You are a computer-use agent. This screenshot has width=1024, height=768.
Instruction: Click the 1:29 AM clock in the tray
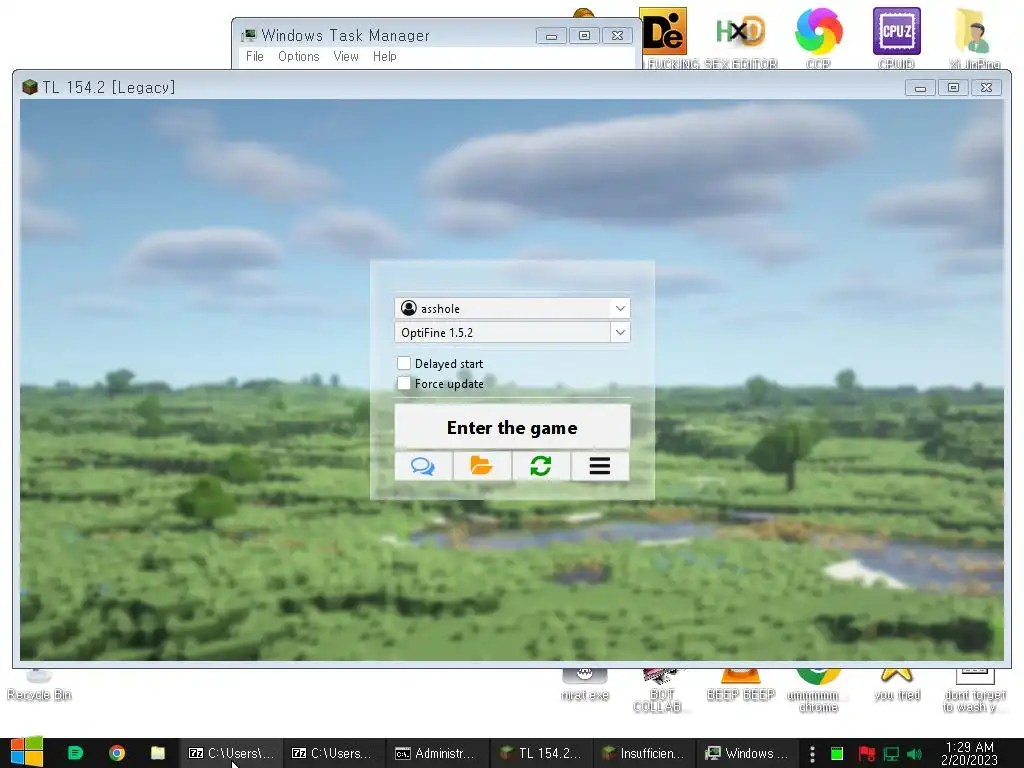(969, 753)
